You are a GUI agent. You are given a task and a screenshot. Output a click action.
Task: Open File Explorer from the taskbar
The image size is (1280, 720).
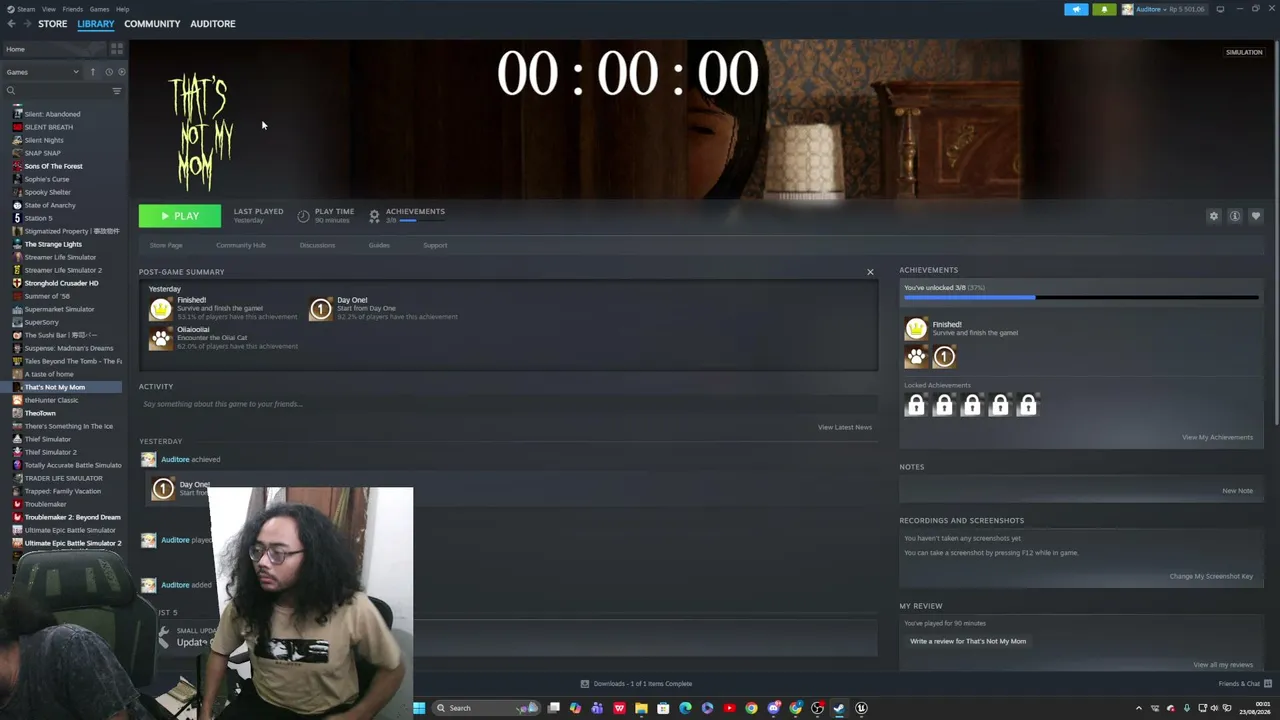tap(641, 708)
